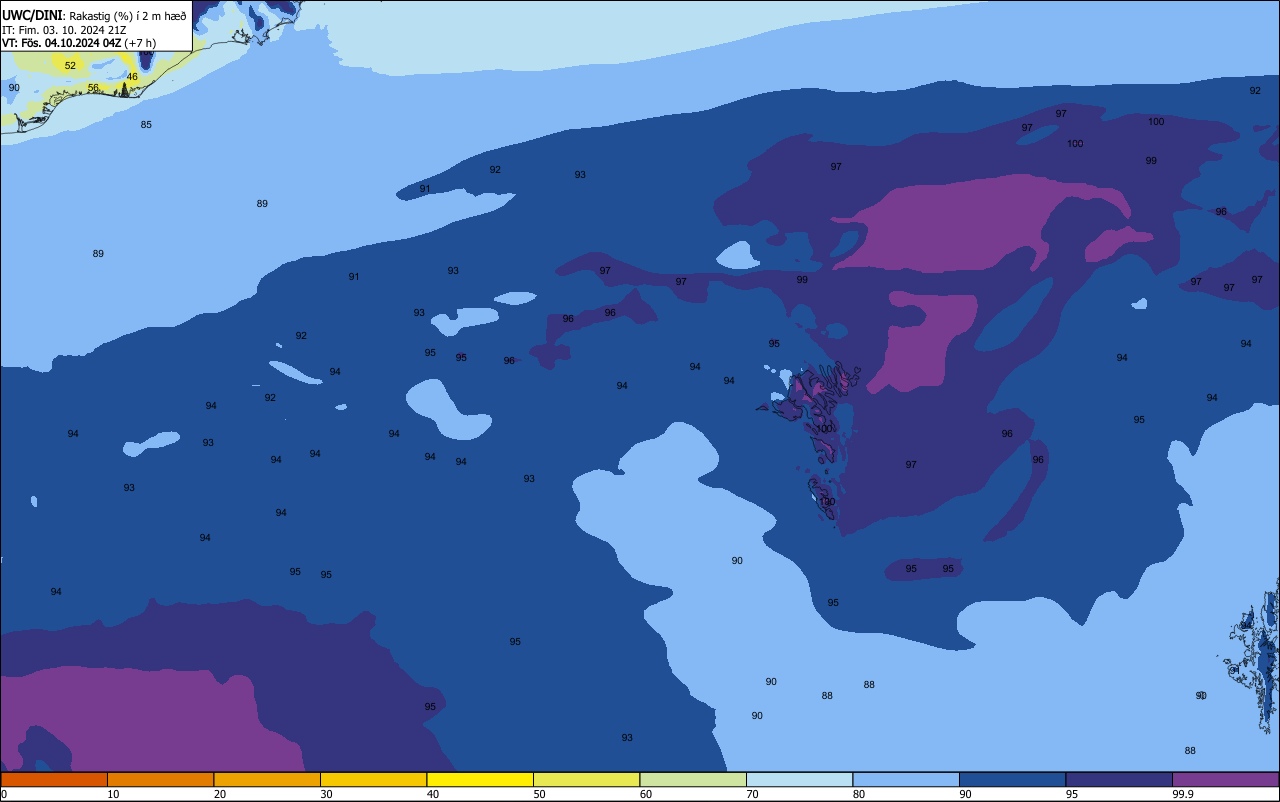Click the 'VT: Fös. 04.10.2024 04Z (+7 h)' line

(x=79, y=42)
